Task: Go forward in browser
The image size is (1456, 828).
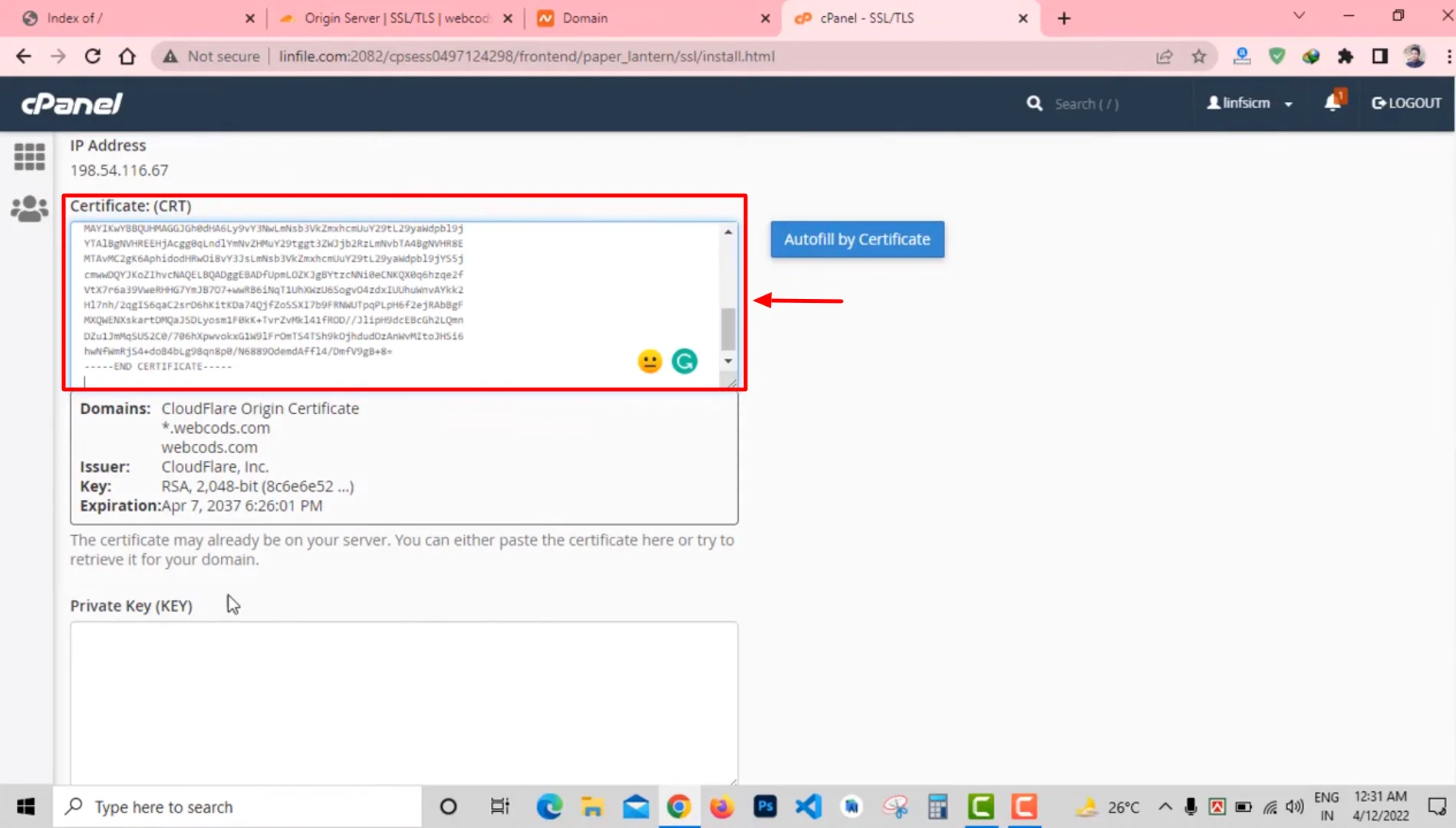Action: click(x=58, y=56)
